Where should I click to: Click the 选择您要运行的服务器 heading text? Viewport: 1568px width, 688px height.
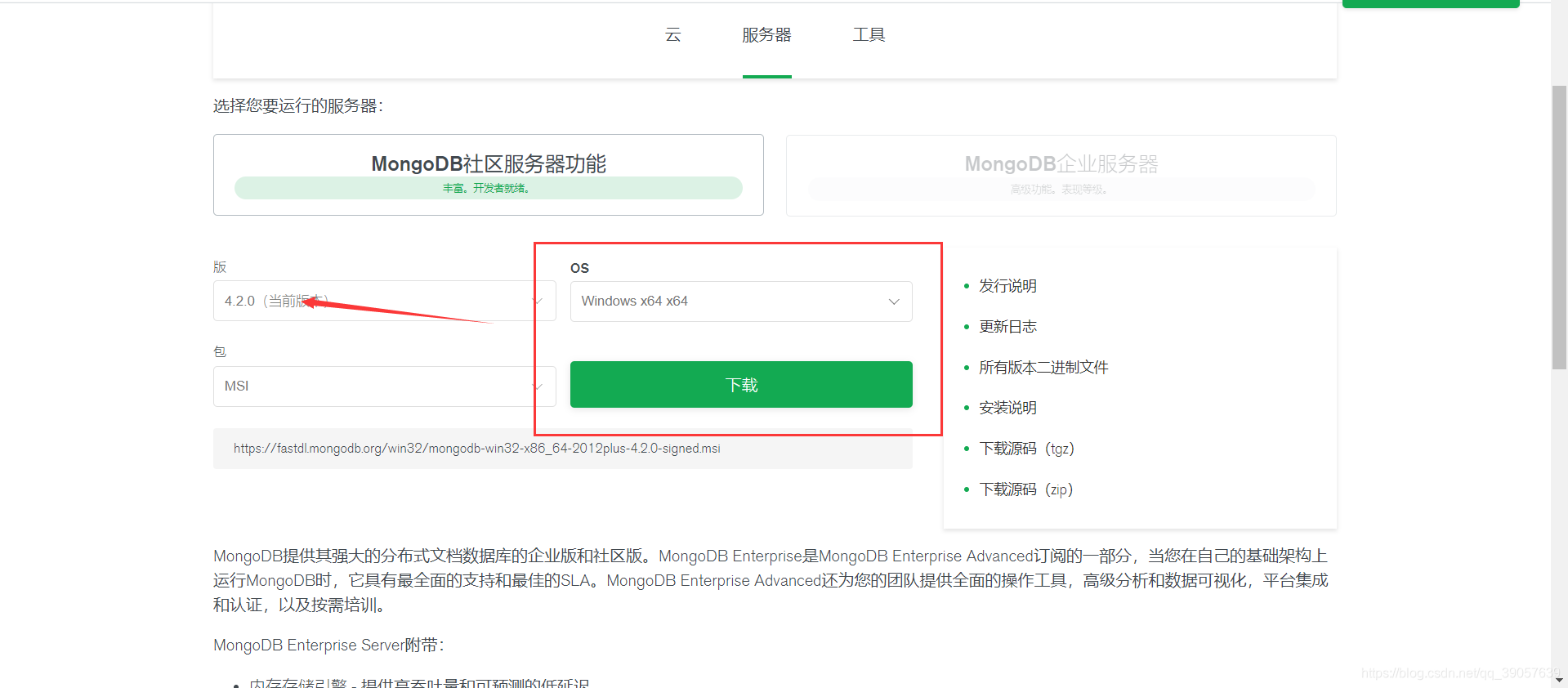point(298,106)
